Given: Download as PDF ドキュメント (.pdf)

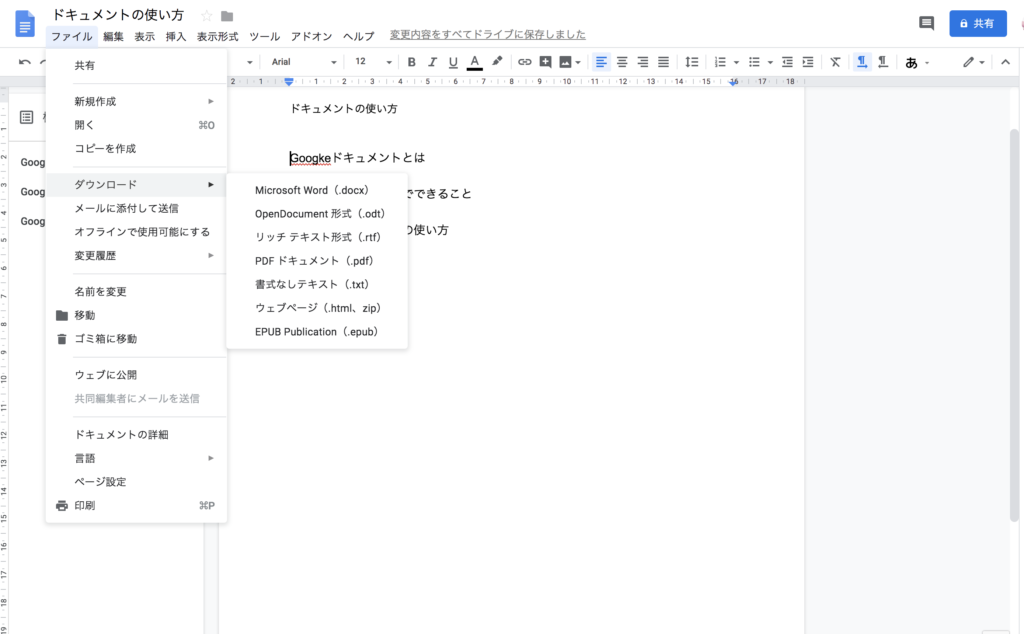Looking at the screenshot, I should coord(317,261).
